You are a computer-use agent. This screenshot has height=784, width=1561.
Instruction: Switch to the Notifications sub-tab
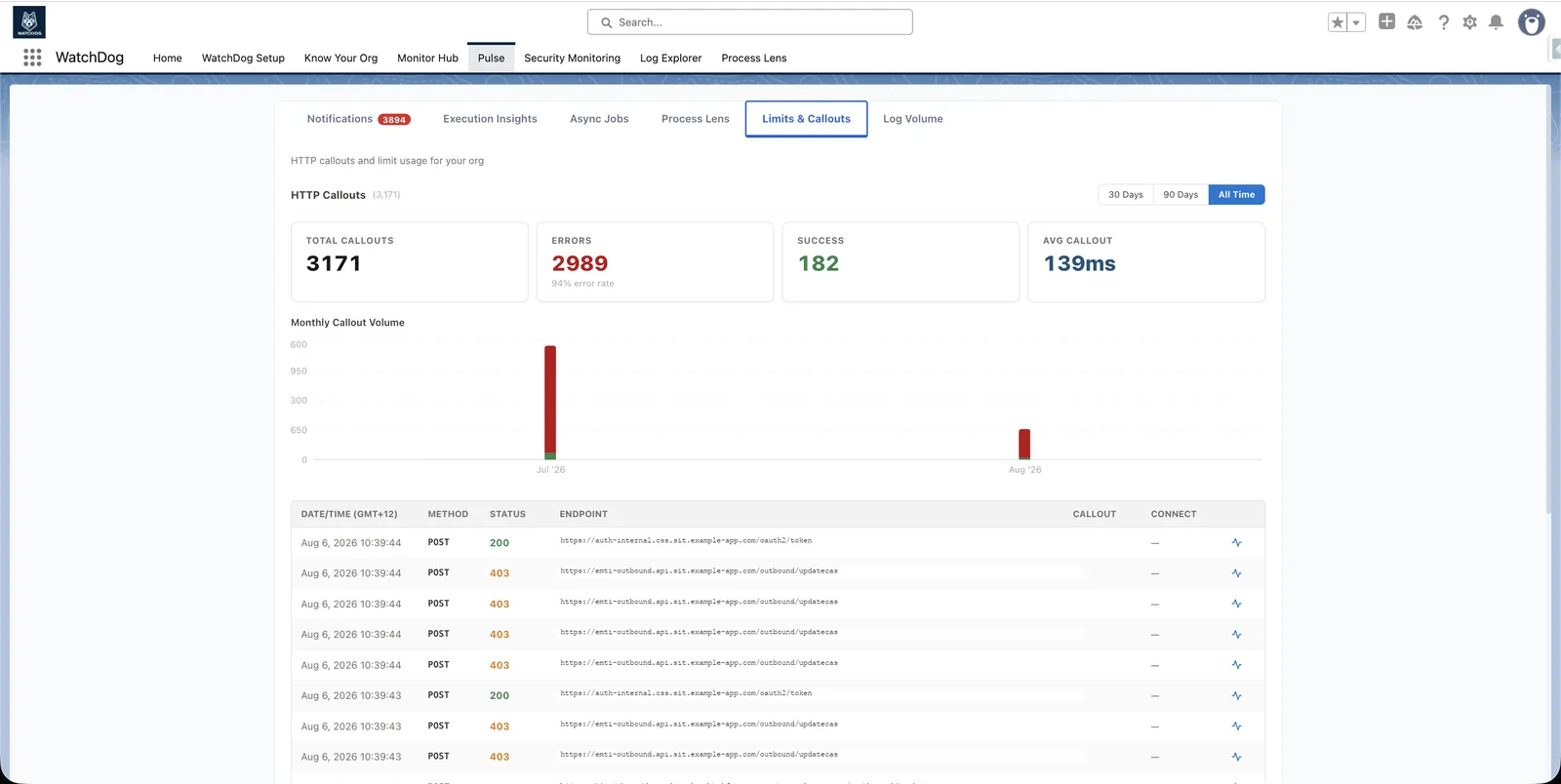[x=358, y=119]
